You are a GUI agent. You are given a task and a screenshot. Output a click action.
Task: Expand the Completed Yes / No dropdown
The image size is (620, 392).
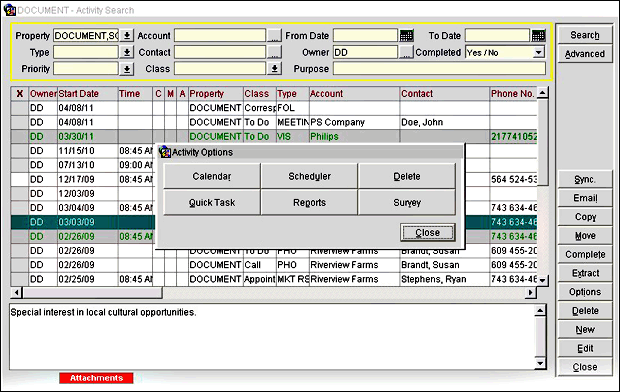coord(538,52)
